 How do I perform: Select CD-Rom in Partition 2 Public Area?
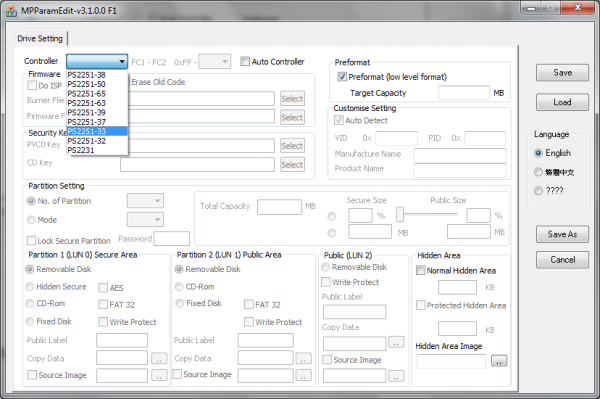point(179,287)
